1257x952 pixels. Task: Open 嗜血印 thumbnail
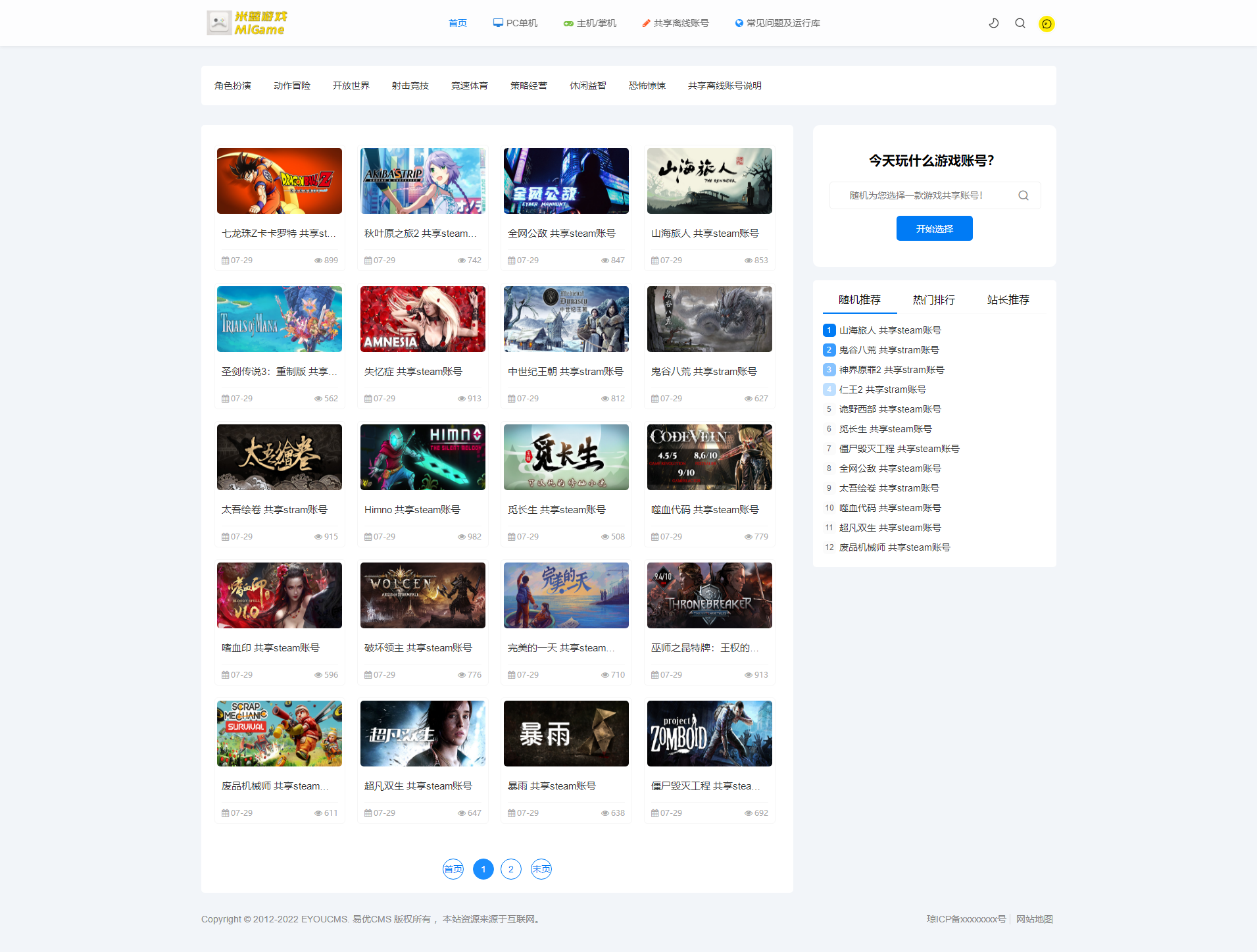pos(280,595)
